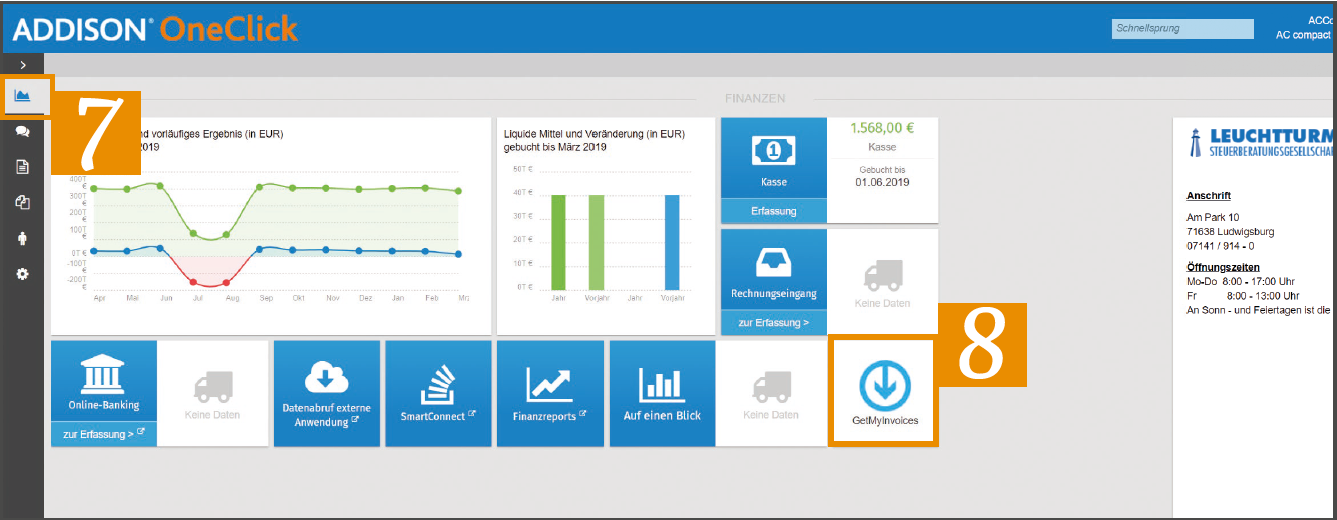The height and width of the screenshot is (520, 1337).
Task: Open the Datenabruf externe Anwendung tile
Action: point(327,393)
